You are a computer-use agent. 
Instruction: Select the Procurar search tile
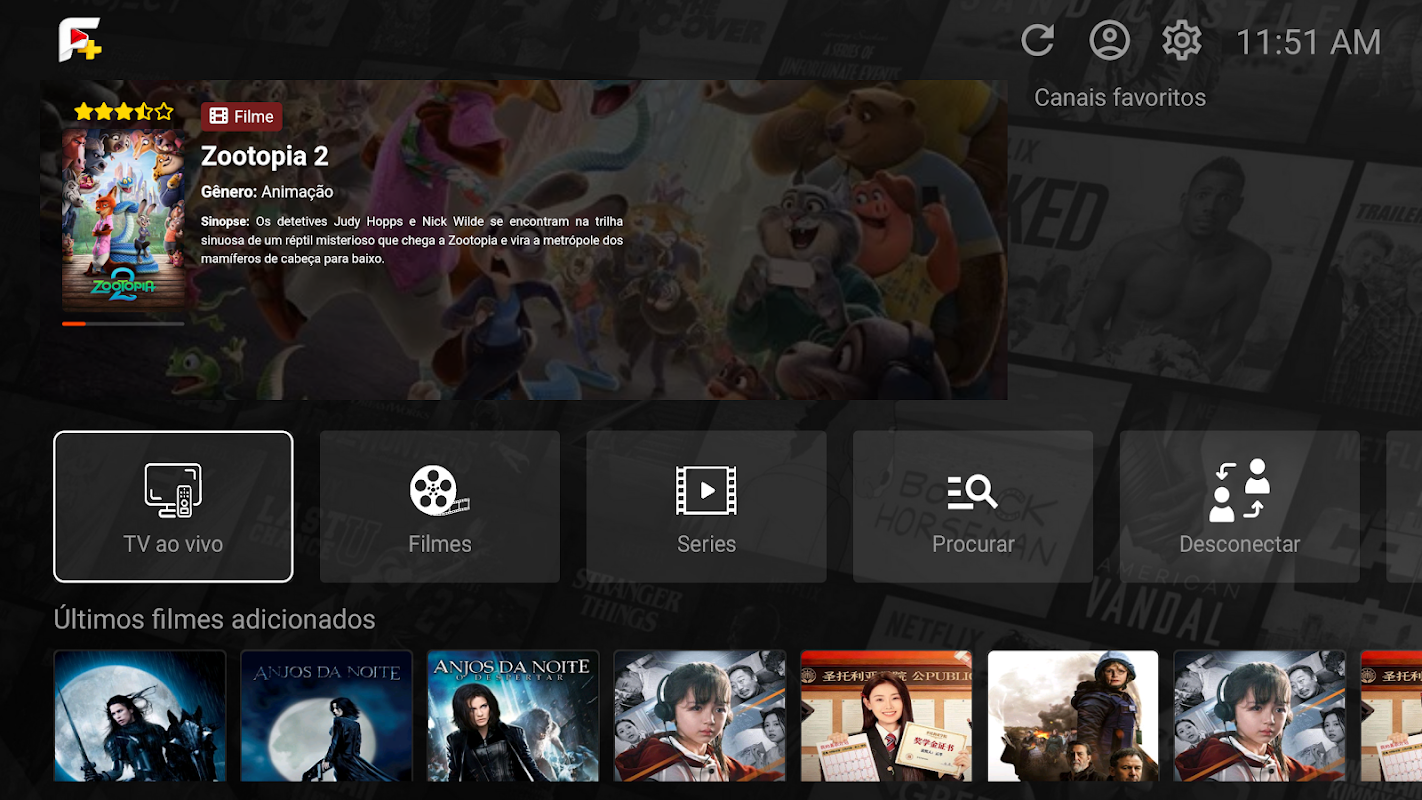(x=973, y=506)
